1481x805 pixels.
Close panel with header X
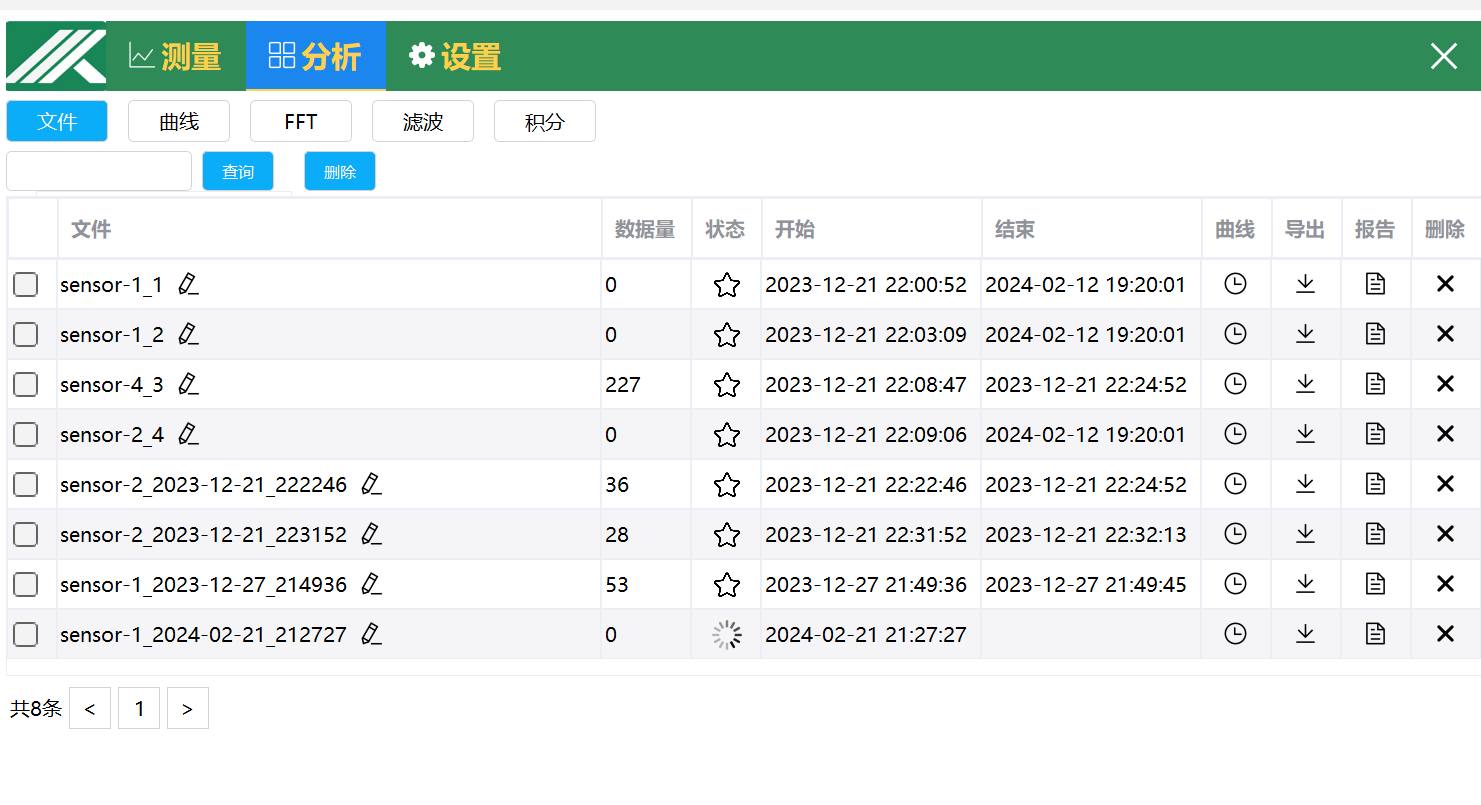pyautogui.click(x=1444, y=56)
